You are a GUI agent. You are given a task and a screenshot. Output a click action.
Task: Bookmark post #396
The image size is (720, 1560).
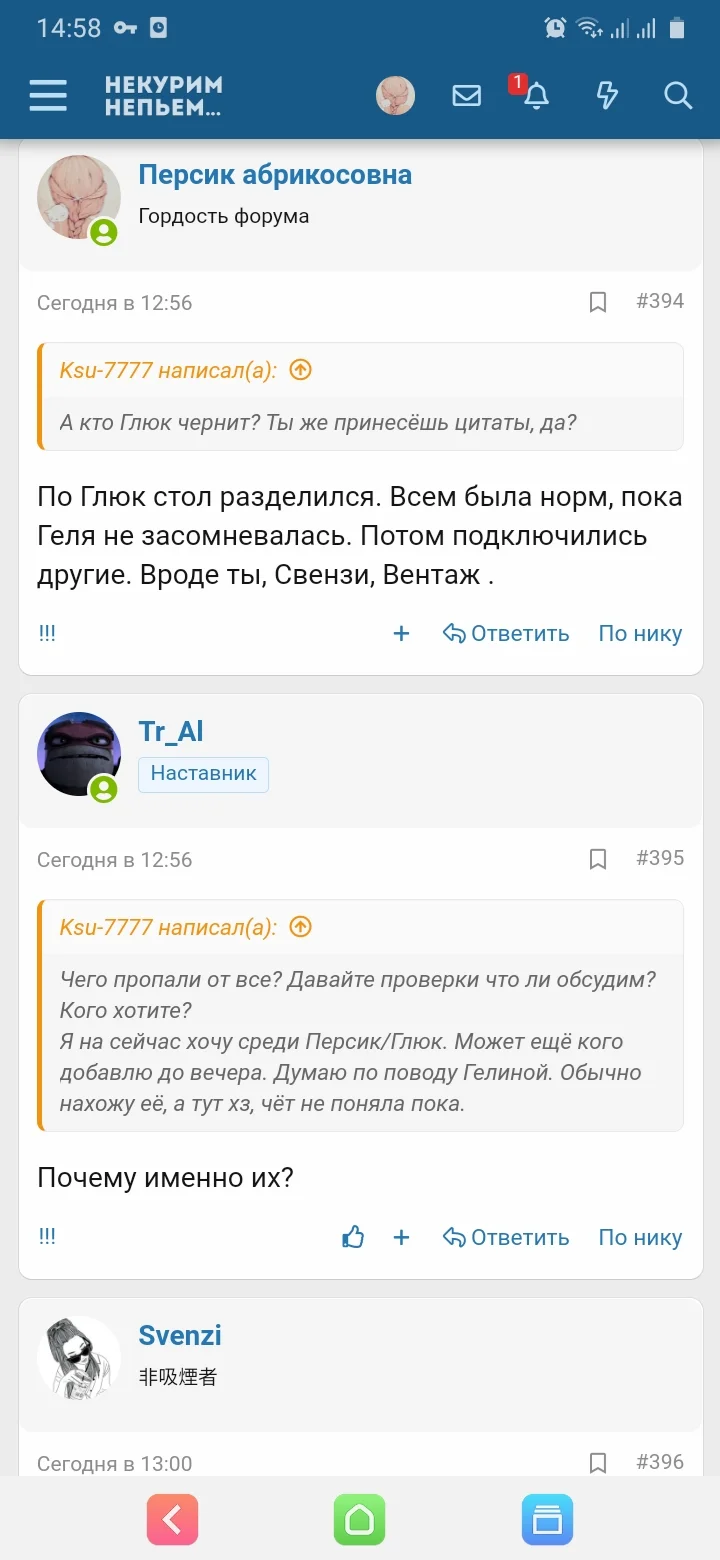pyautogui.click(x=598, y=1463)
